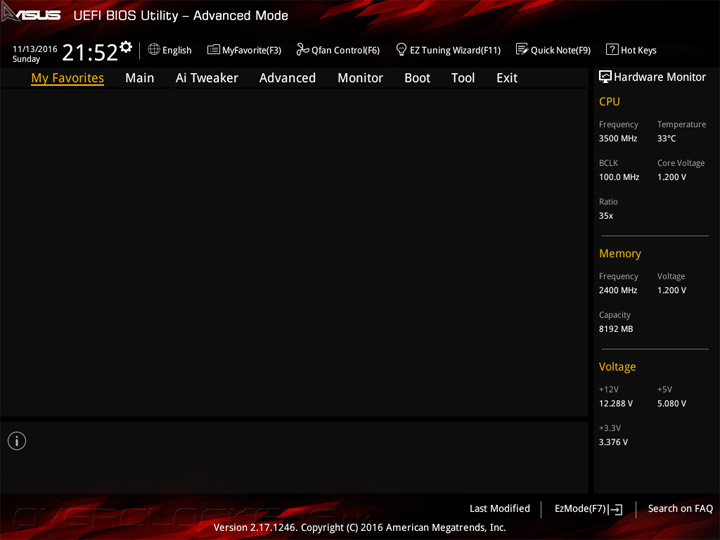Click the Core Voltage 1.200 V value
720x540 pixels.
pyautogui.click(x=672, y=177)
